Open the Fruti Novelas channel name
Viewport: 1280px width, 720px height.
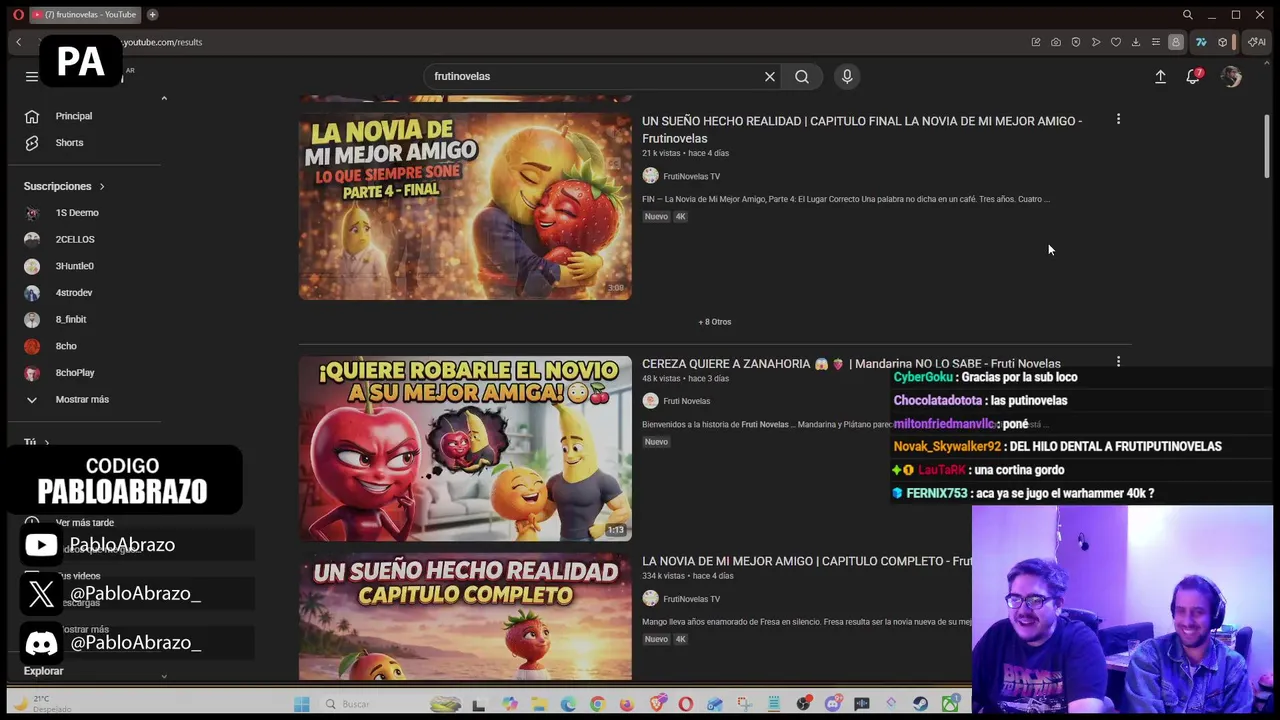[686, 401]
